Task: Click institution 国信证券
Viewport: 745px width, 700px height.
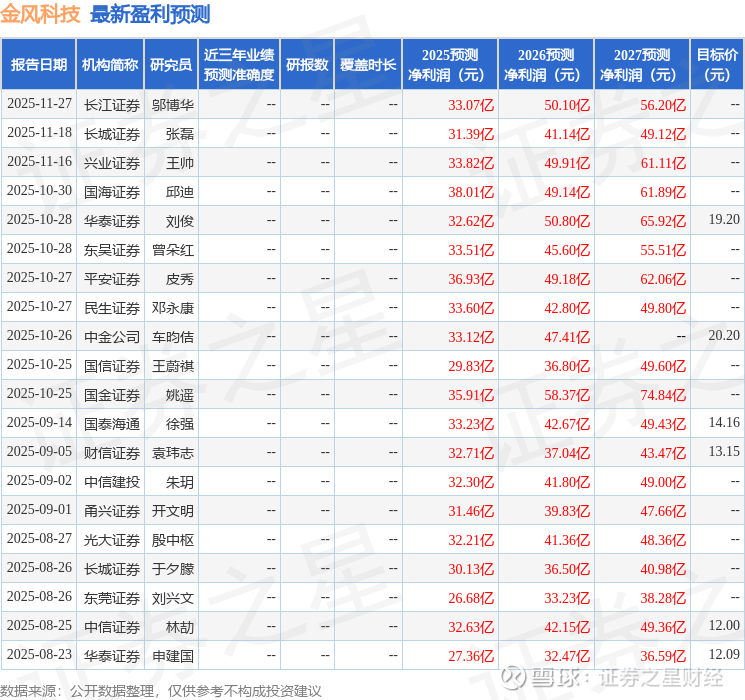Action: (x=112, y=366)
